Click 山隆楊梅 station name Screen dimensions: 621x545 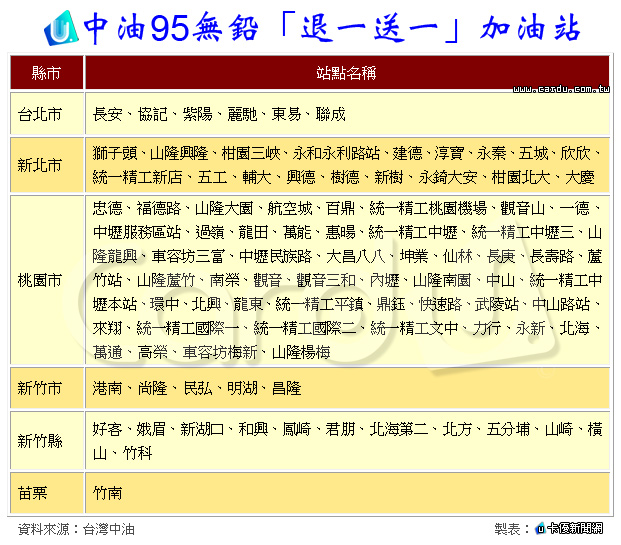[x=301, y=352]
